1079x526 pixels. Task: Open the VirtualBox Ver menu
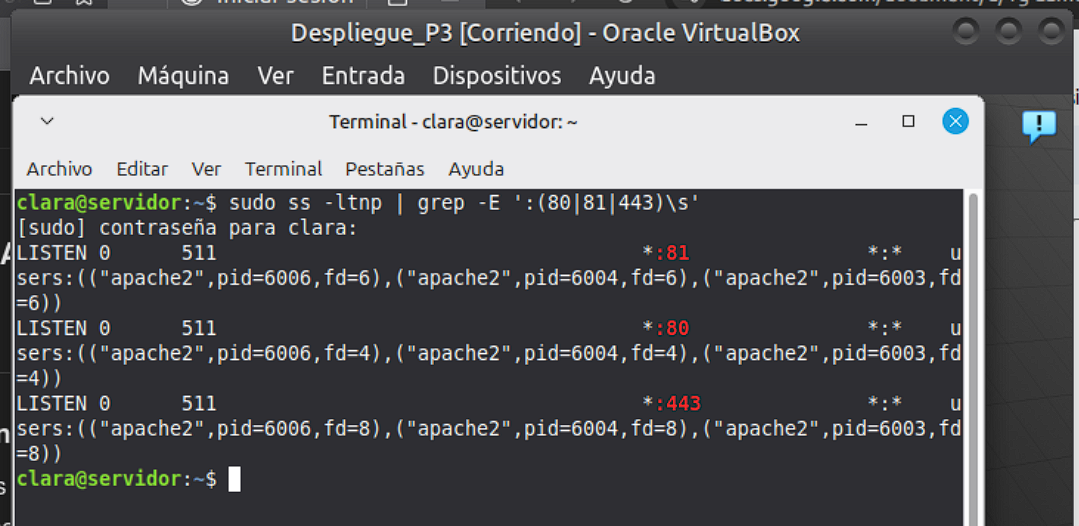[275, 76]
